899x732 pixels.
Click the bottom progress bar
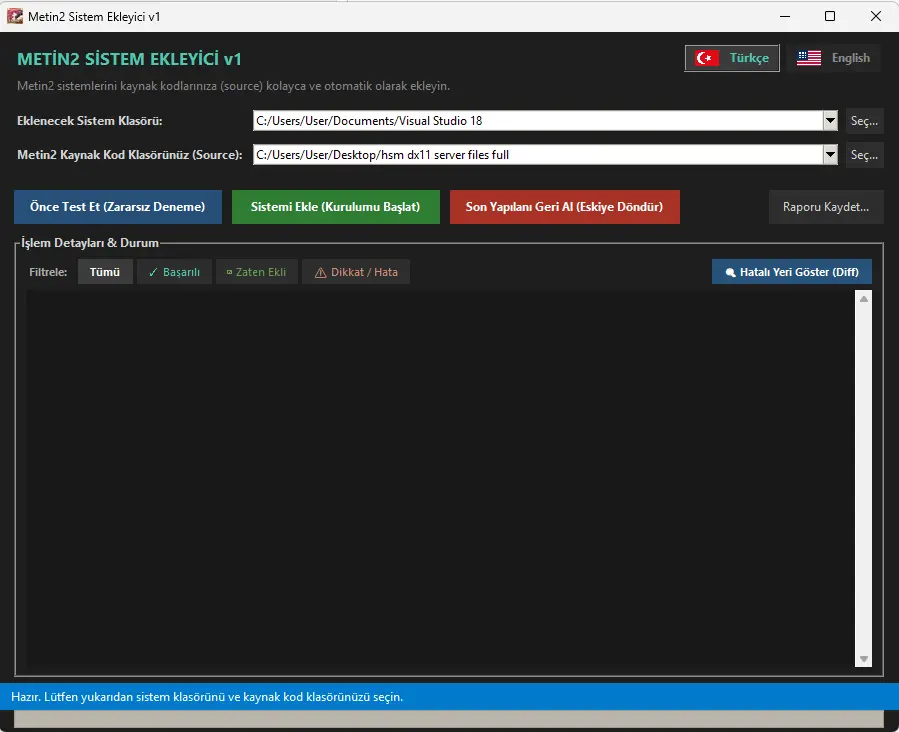[449, 719]
